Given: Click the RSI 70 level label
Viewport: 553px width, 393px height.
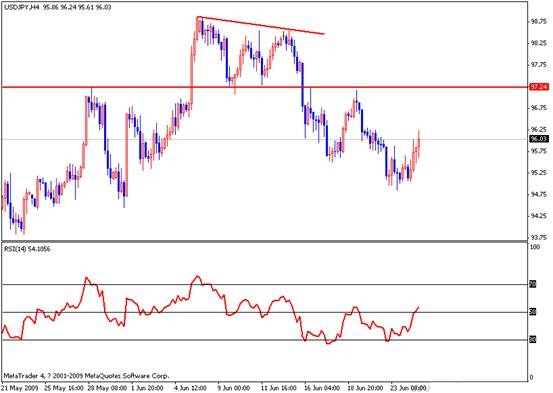Looking at the screenshot, I should click(533, 284).
